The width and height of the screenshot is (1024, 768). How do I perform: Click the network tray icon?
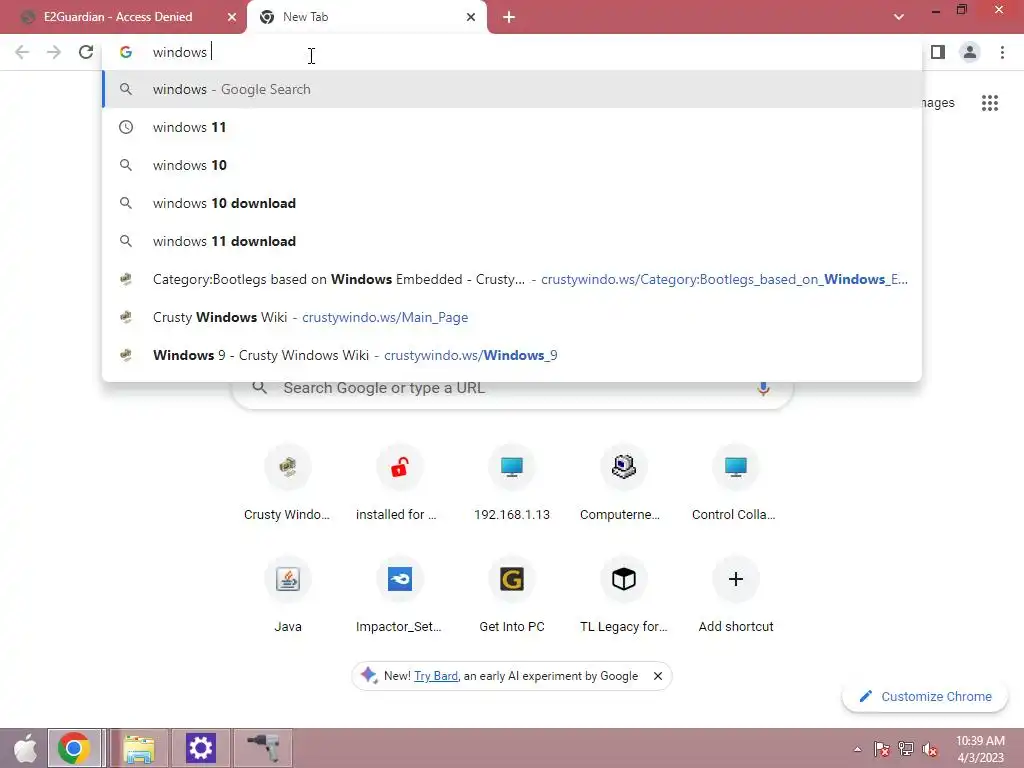click(x=905, y=749)
